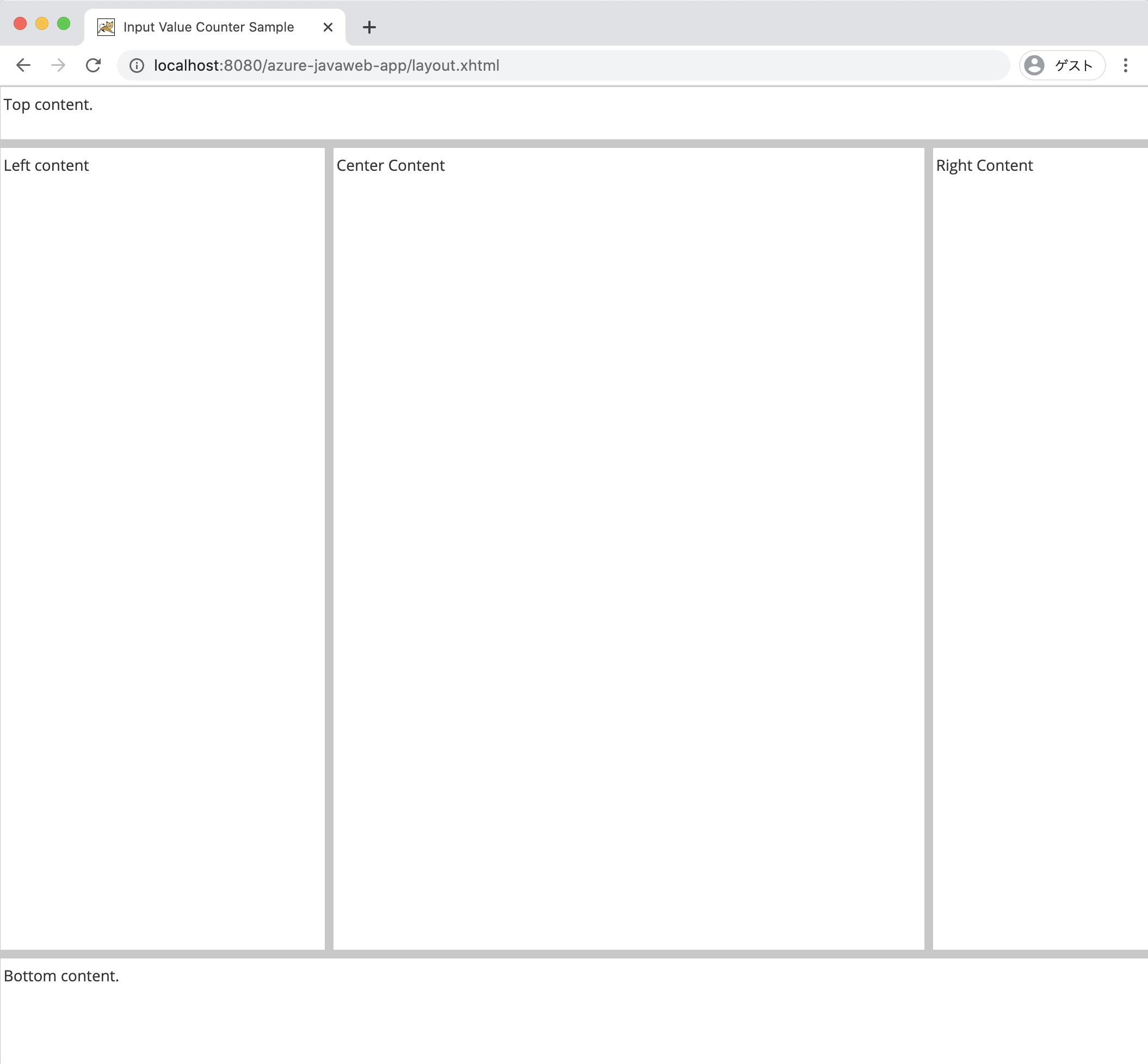
Task: Click the Center Content text
Action: pos(390,166)
